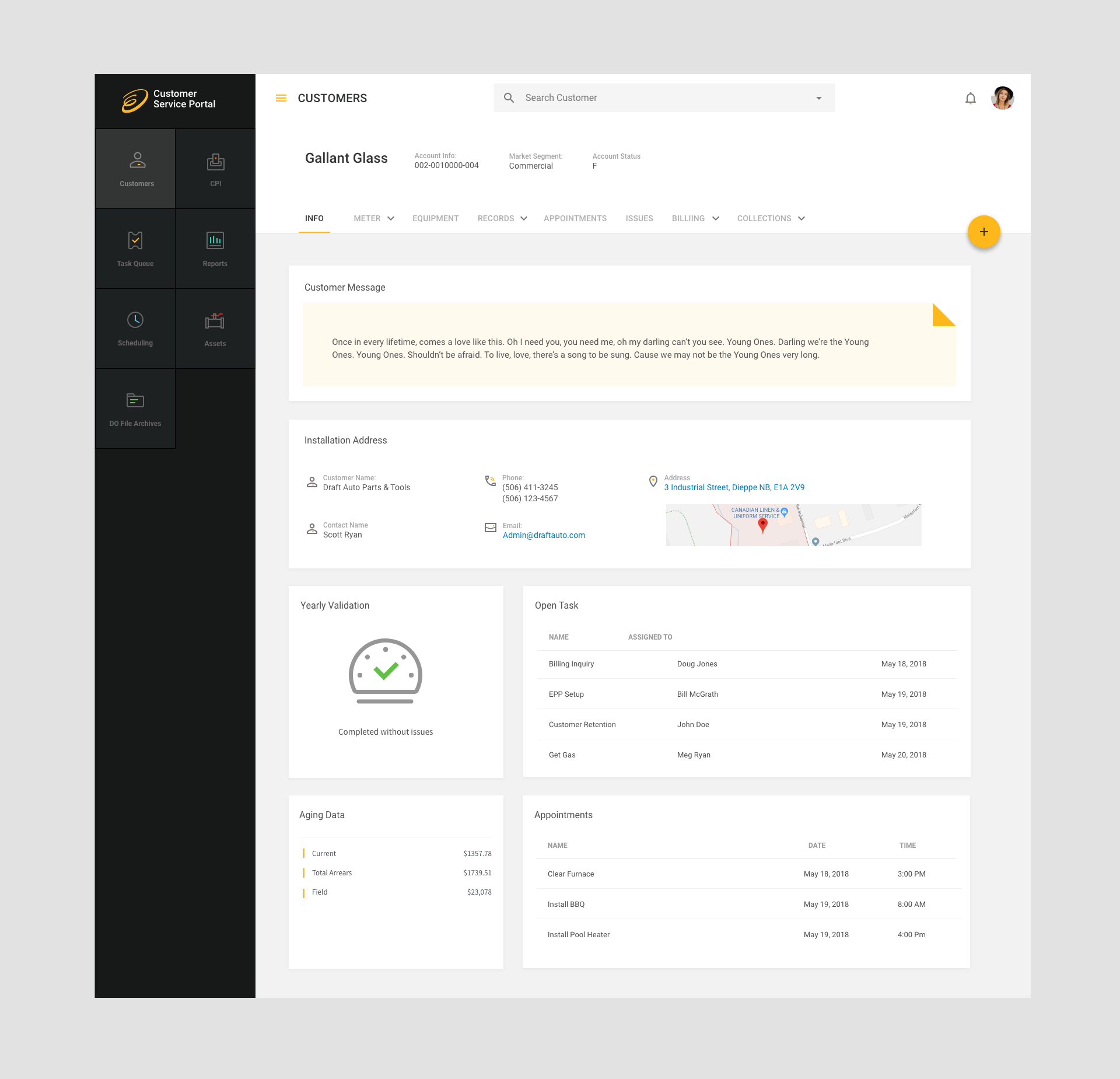This screenshot has width=1120, height=1079.
Task: Select the INFO tab
Action: (314, 218)
